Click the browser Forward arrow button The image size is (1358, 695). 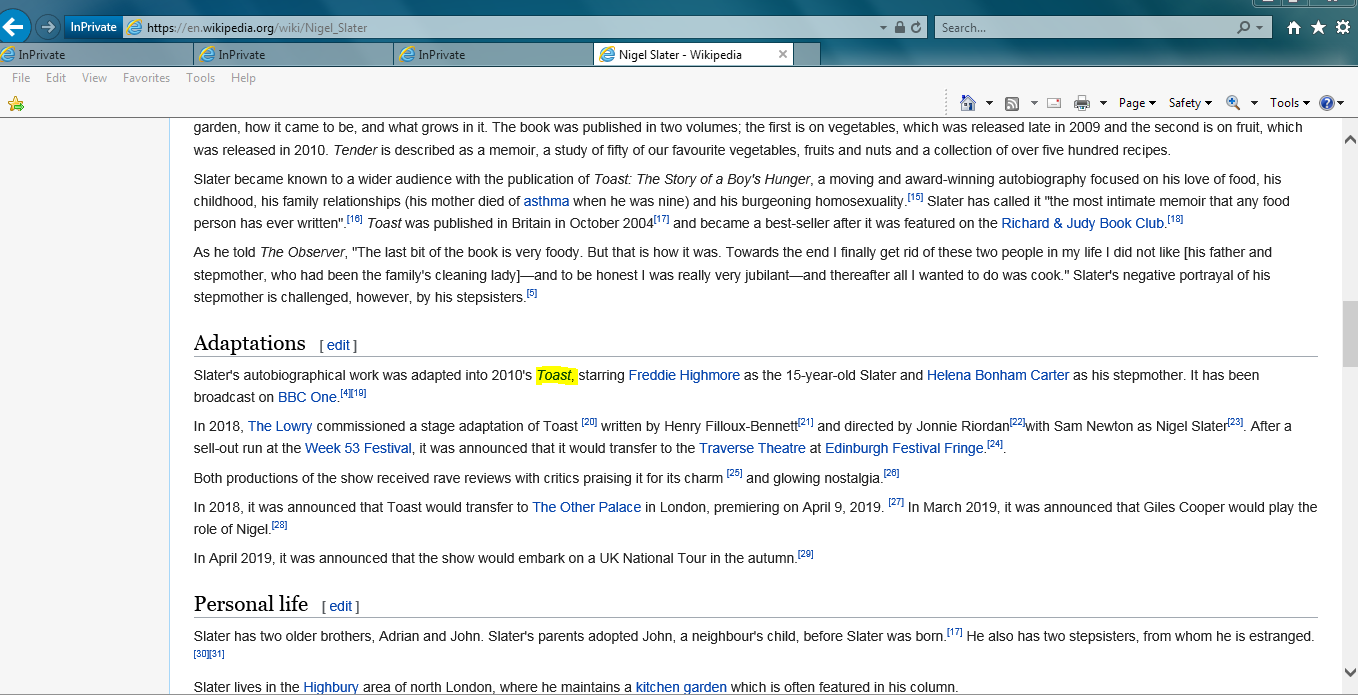[x=47, y=27]
